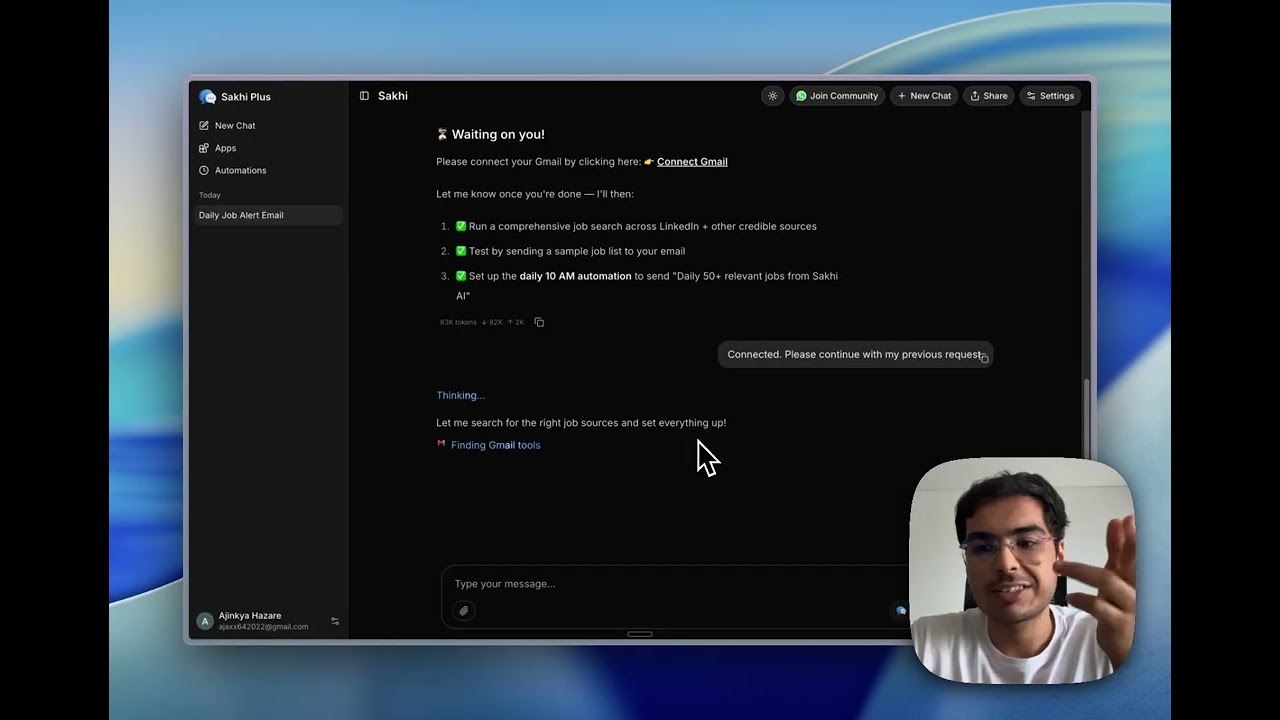Click the sidebar edit icon beside New Chat

[204, 126]
